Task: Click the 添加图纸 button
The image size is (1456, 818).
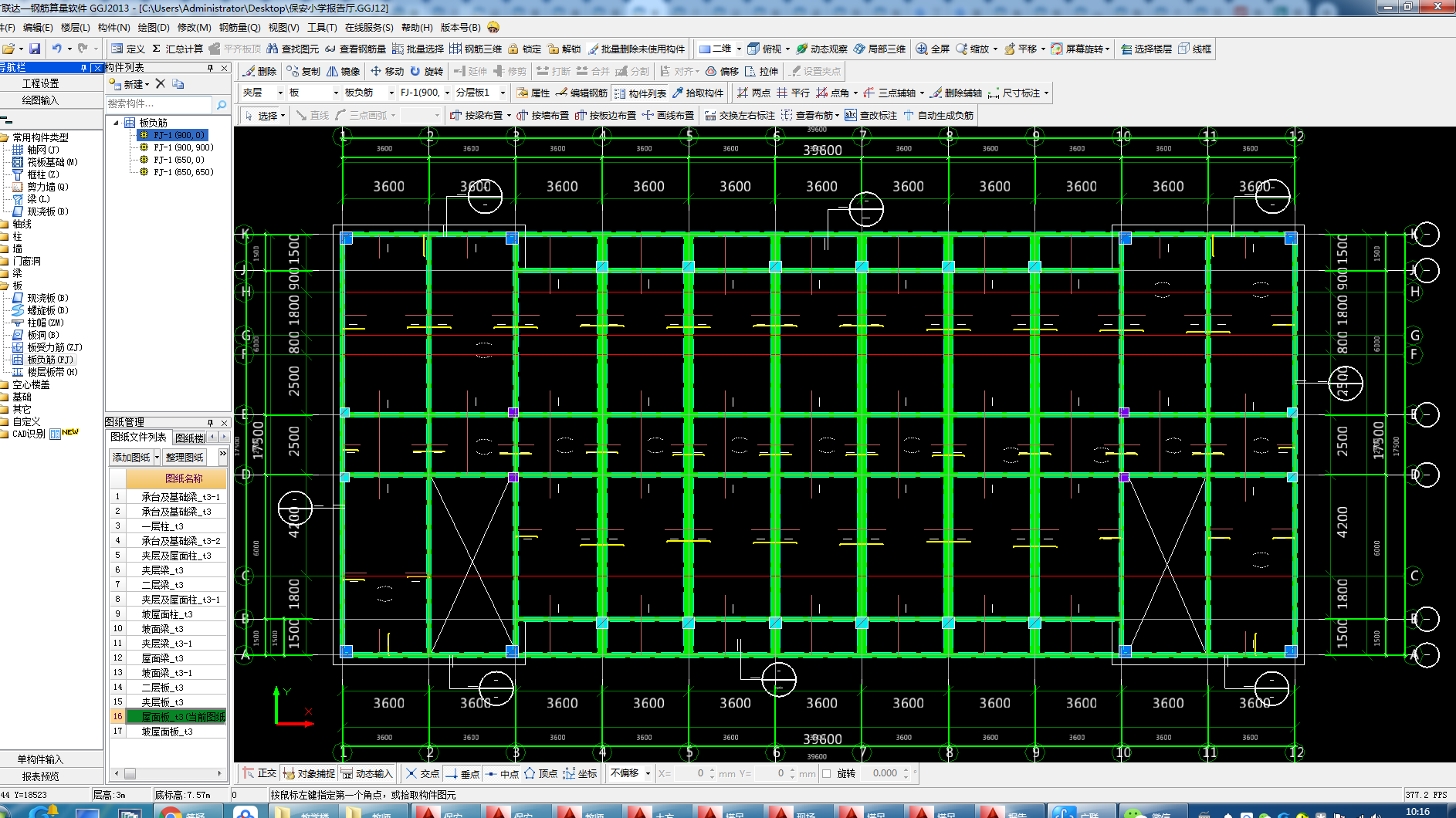Action: coord(131,457)
